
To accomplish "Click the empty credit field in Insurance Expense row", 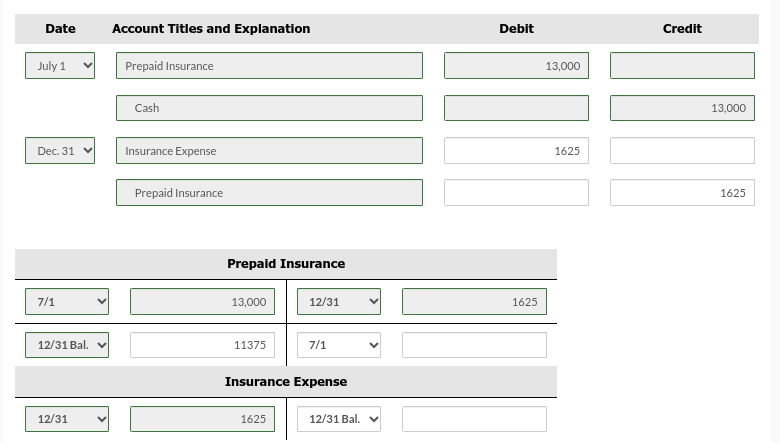I will coord(682,151).
